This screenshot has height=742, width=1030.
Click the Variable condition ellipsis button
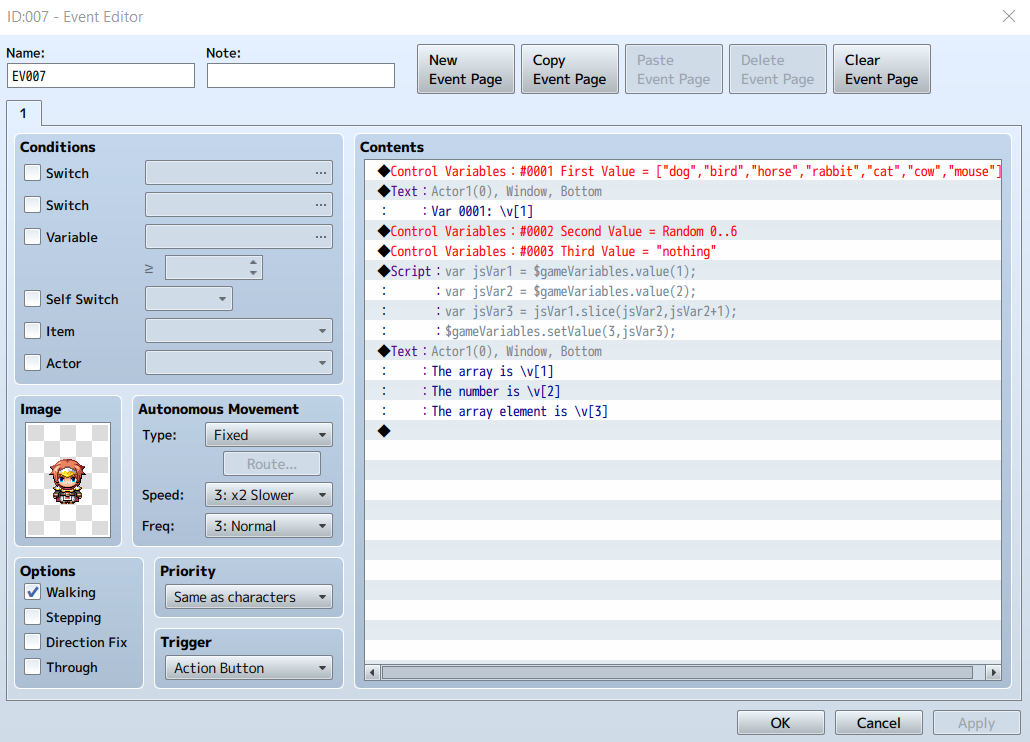click(x=321, y=236)
